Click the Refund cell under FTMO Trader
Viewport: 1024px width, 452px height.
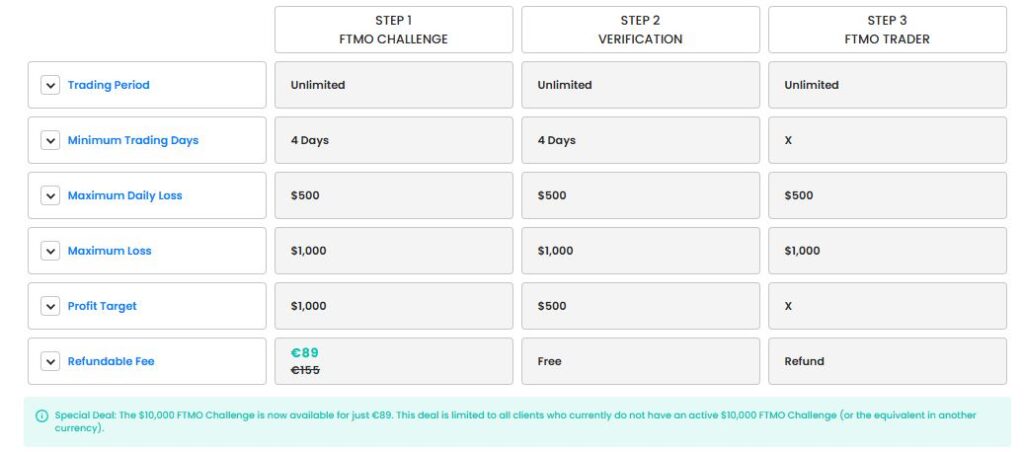coord(804,361)
